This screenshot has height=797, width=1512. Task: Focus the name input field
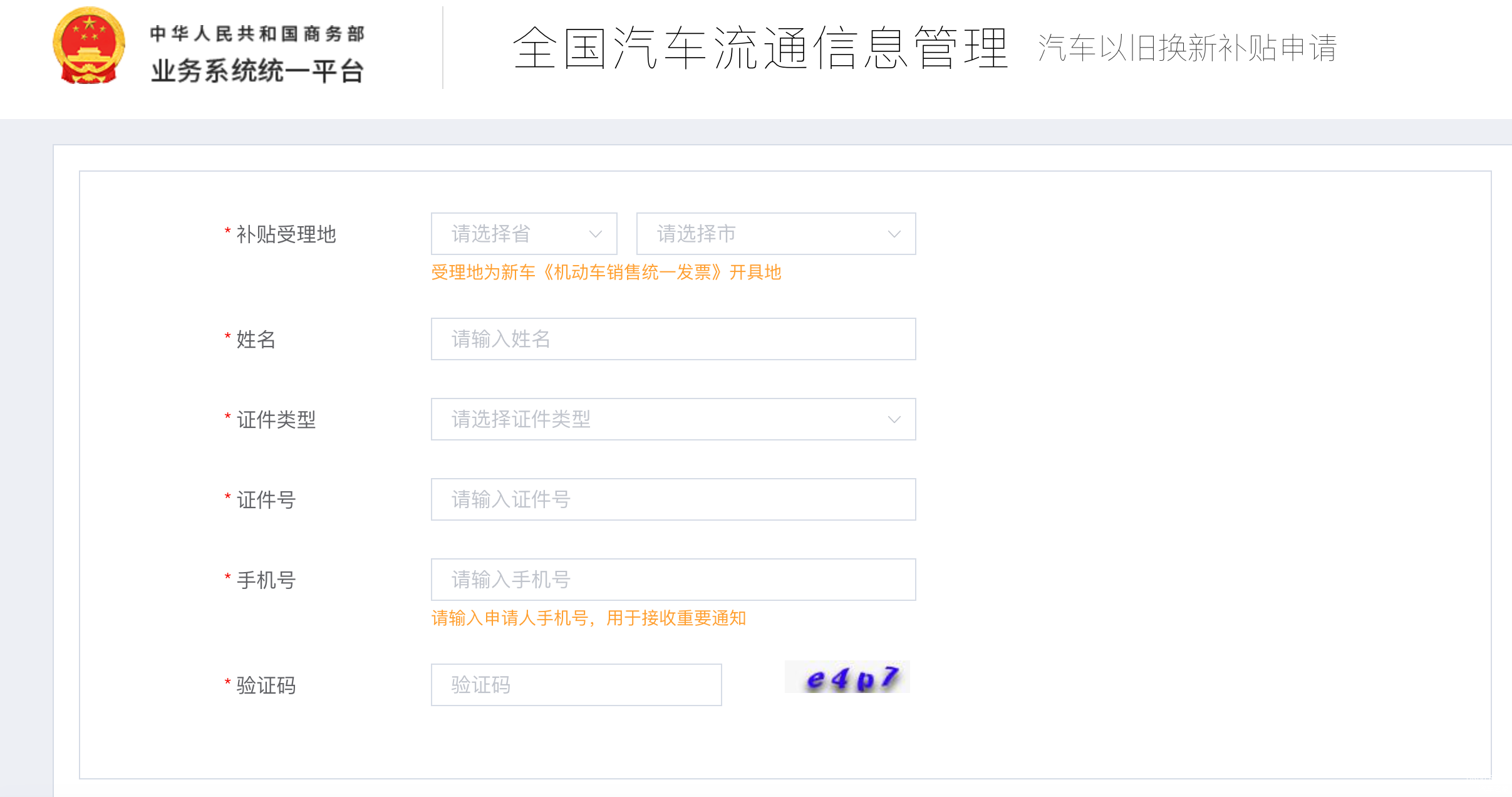(x=673, y=339)
